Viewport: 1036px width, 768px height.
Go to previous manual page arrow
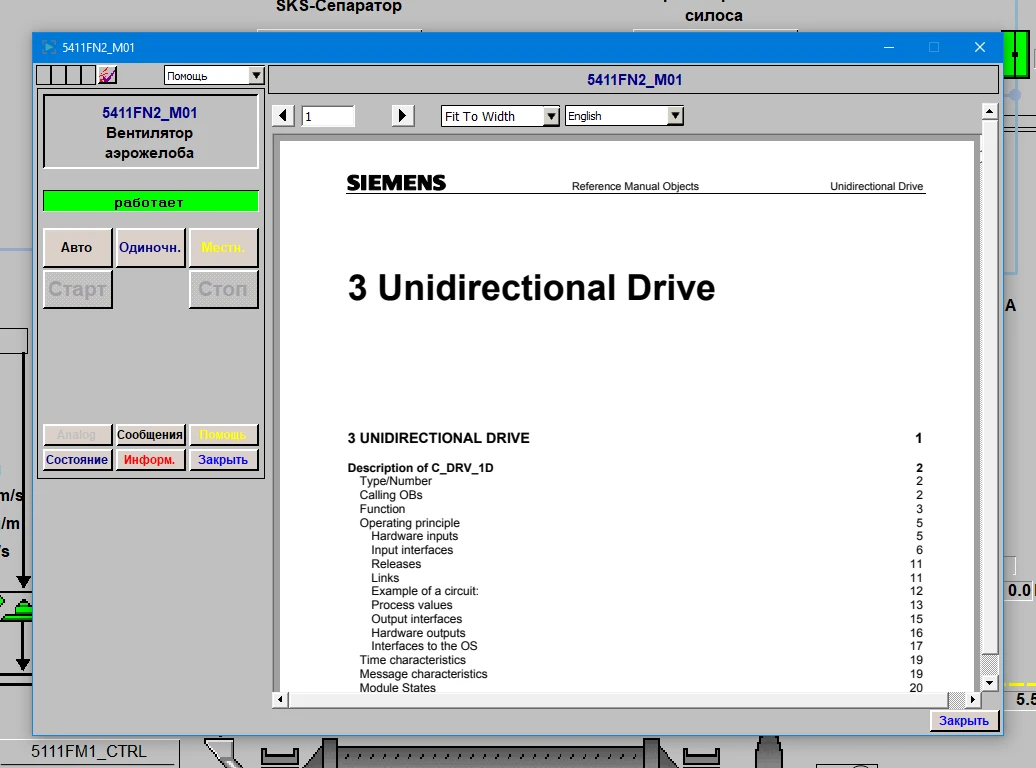tap(283, 116)
